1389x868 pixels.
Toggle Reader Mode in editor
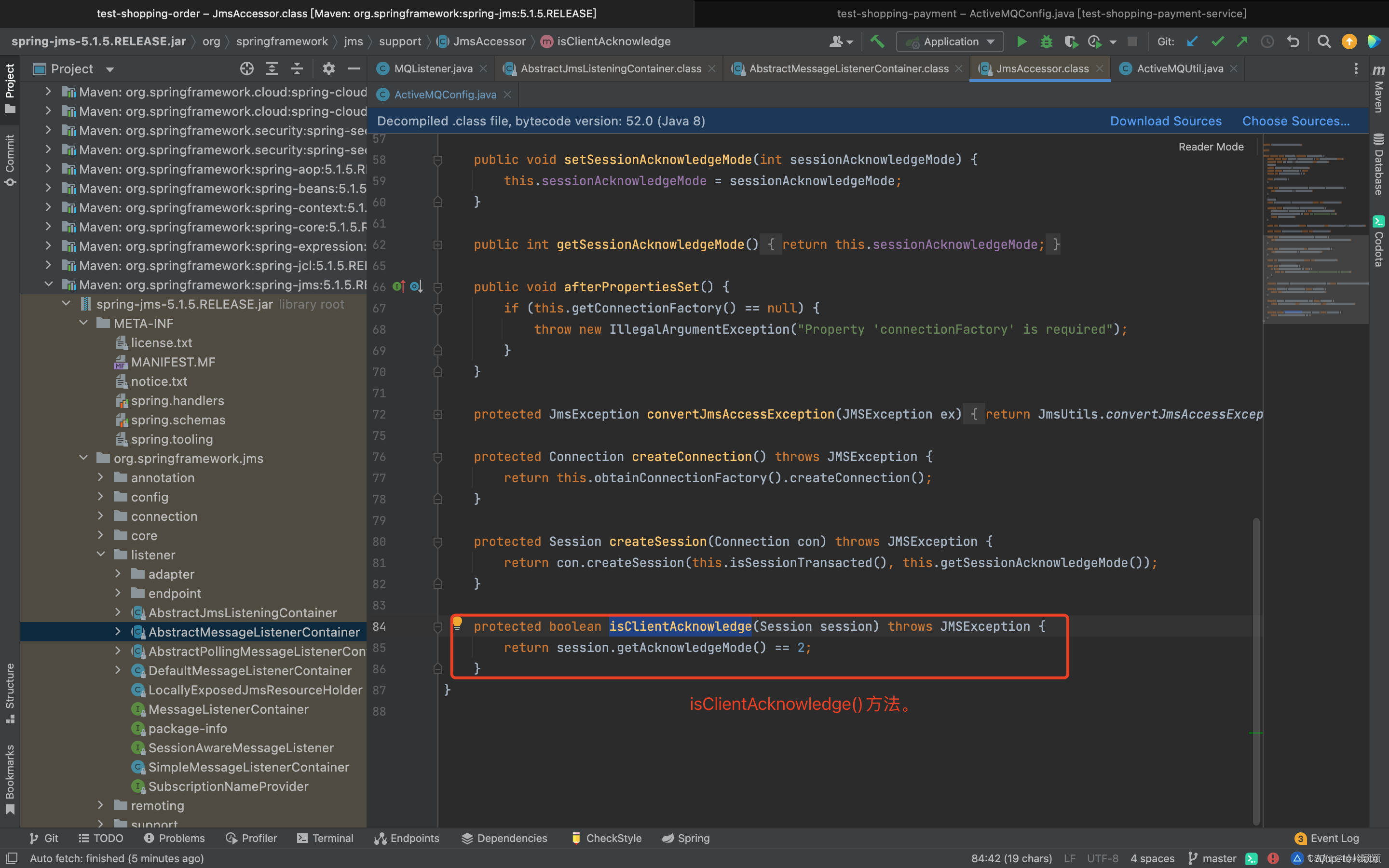point(1211,147)
